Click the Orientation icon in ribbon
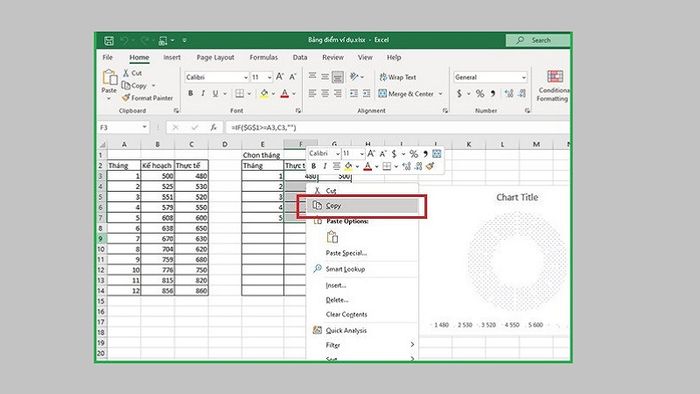Viewport: 700px width, 394px height. coord(354,77)
